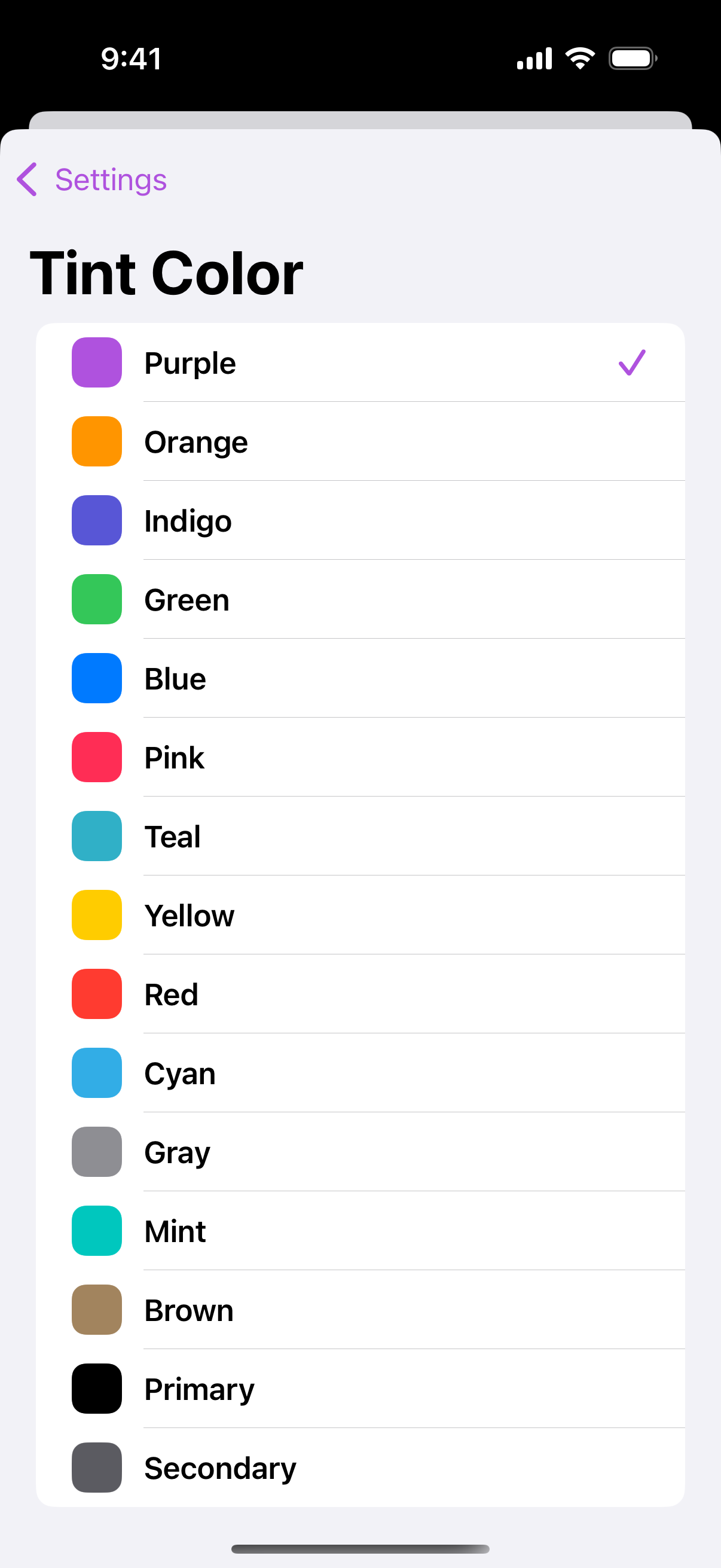Tap the Teal color square

97,837
